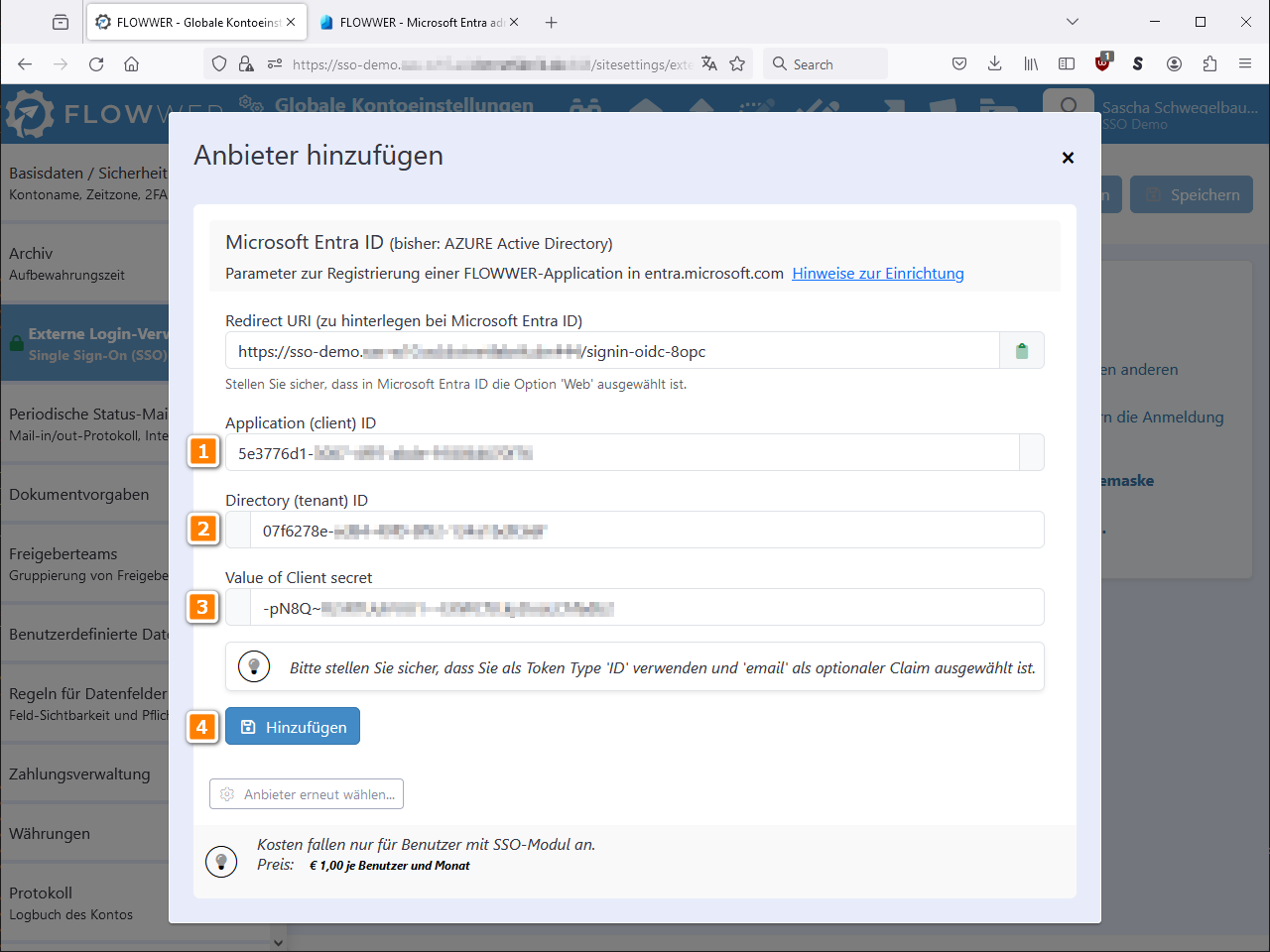Bookmark this page with the star icon
Screen dimensions: 1270x952
click(x=737, y=64)
